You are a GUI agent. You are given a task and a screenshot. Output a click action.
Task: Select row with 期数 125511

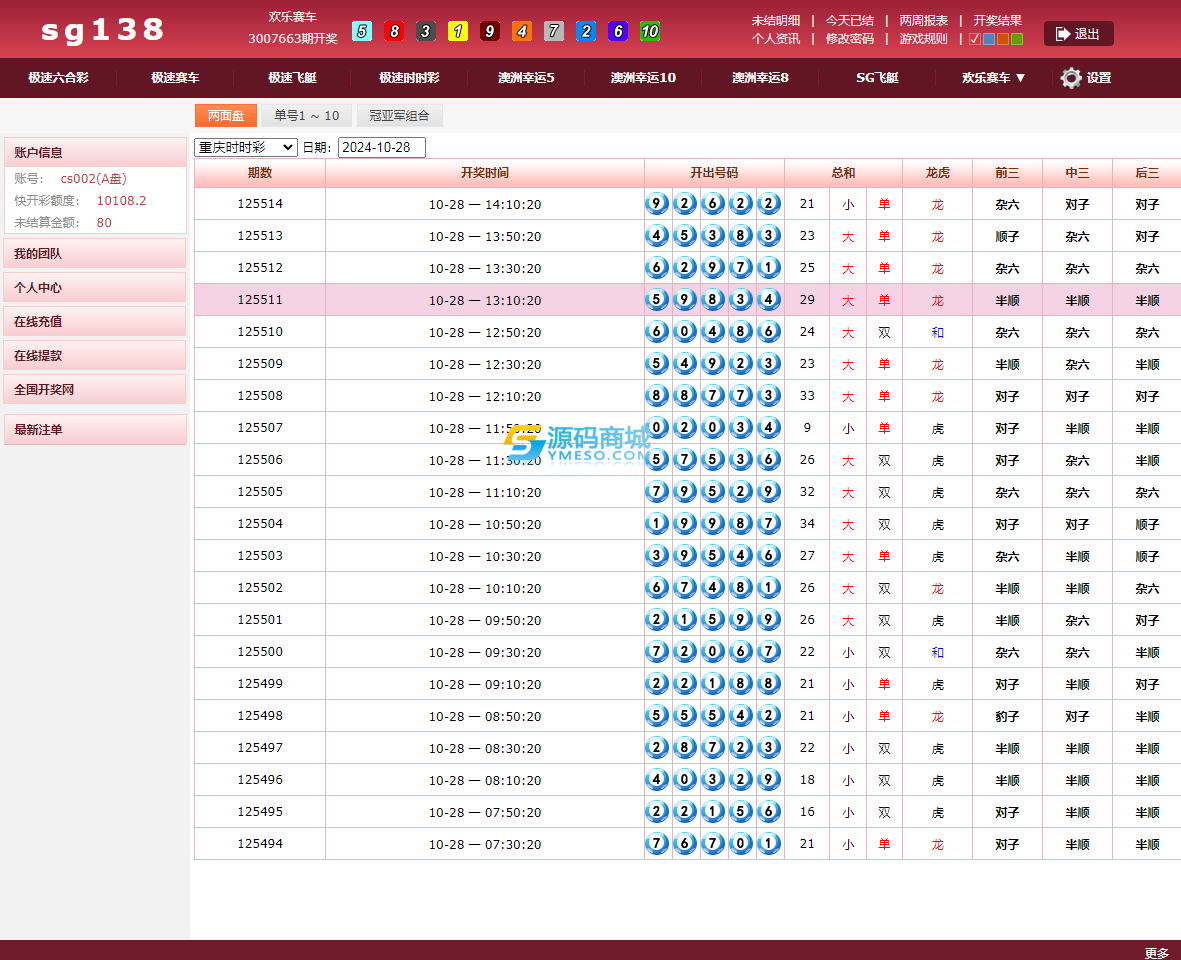[x=688, y=300]
